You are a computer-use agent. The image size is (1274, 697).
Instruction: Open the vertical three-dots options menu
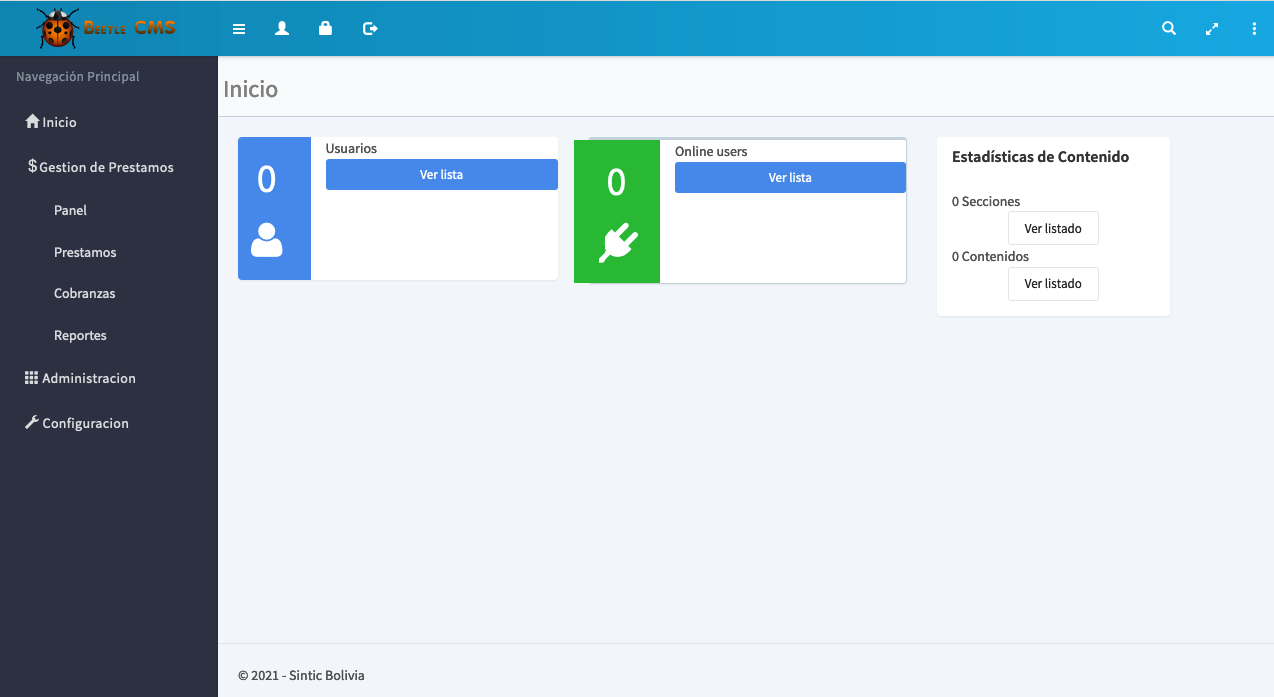[x=1254, y=29]
